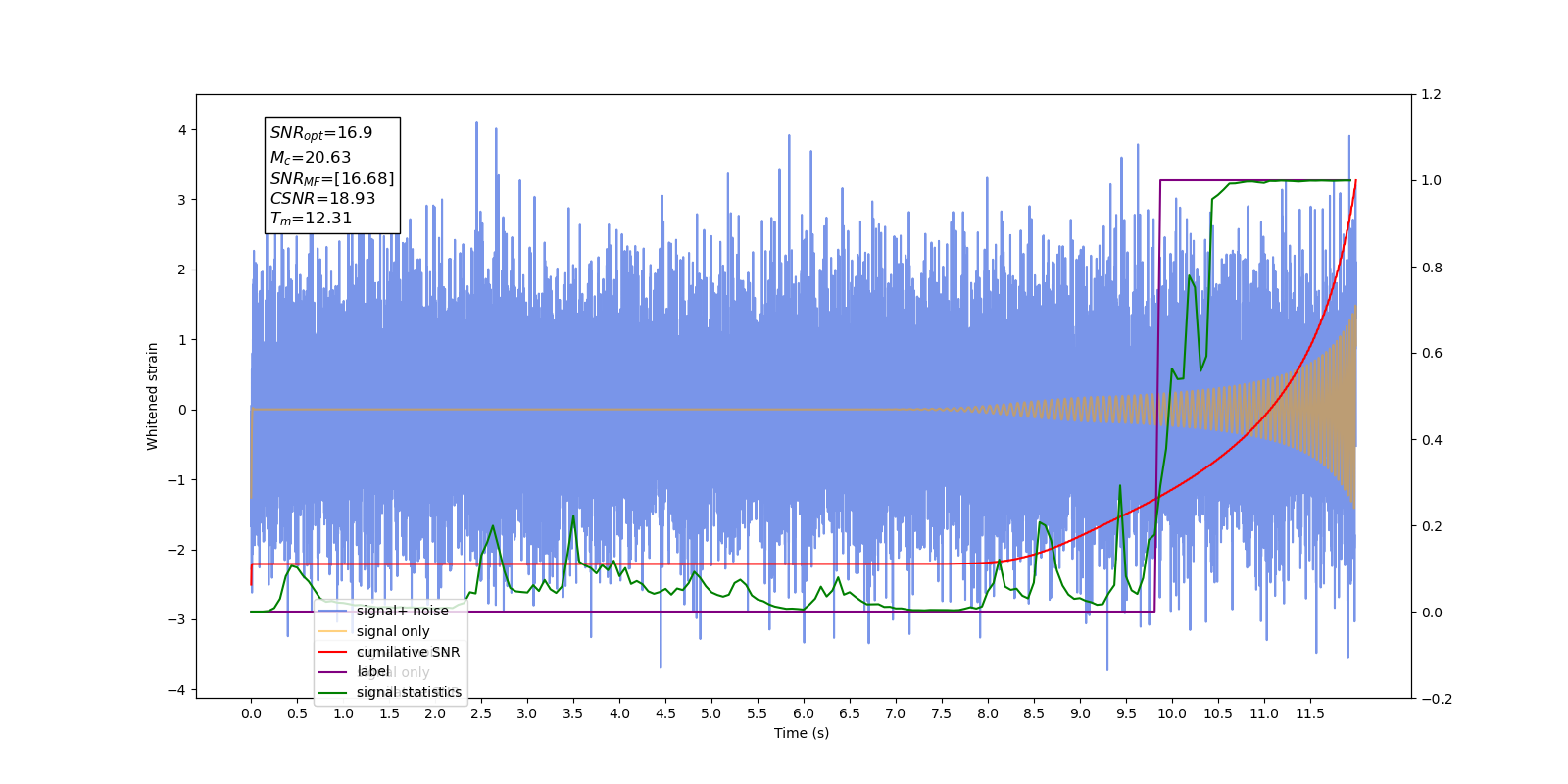The height and width of the screenshot is (784, 1568).
Task: Click the end of the red cumulative SNR curve
Action: point(1355,181)
